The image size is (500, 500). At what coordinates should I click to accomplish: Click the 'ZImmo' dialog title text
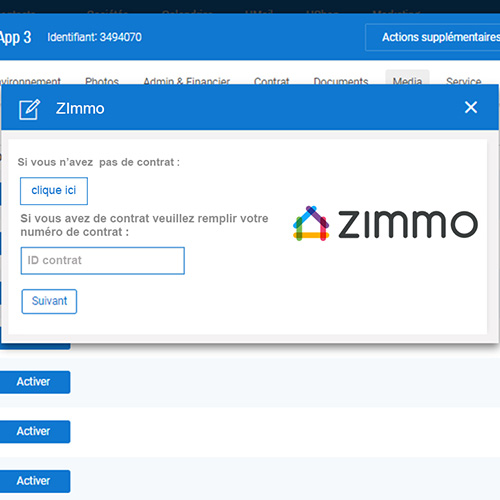80,109
